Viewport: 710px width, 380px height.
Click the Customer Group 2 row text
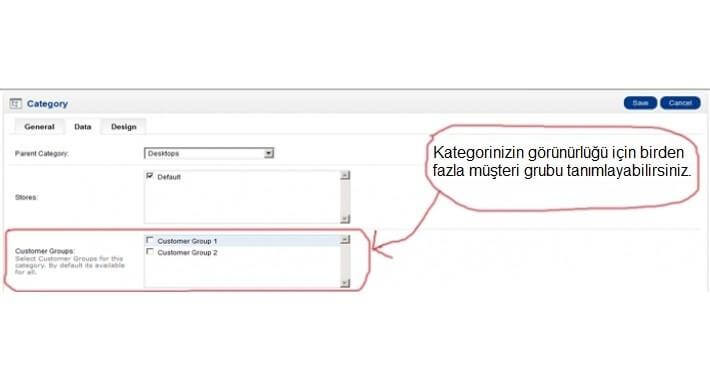pyautogui.click(x=187, y=252)
